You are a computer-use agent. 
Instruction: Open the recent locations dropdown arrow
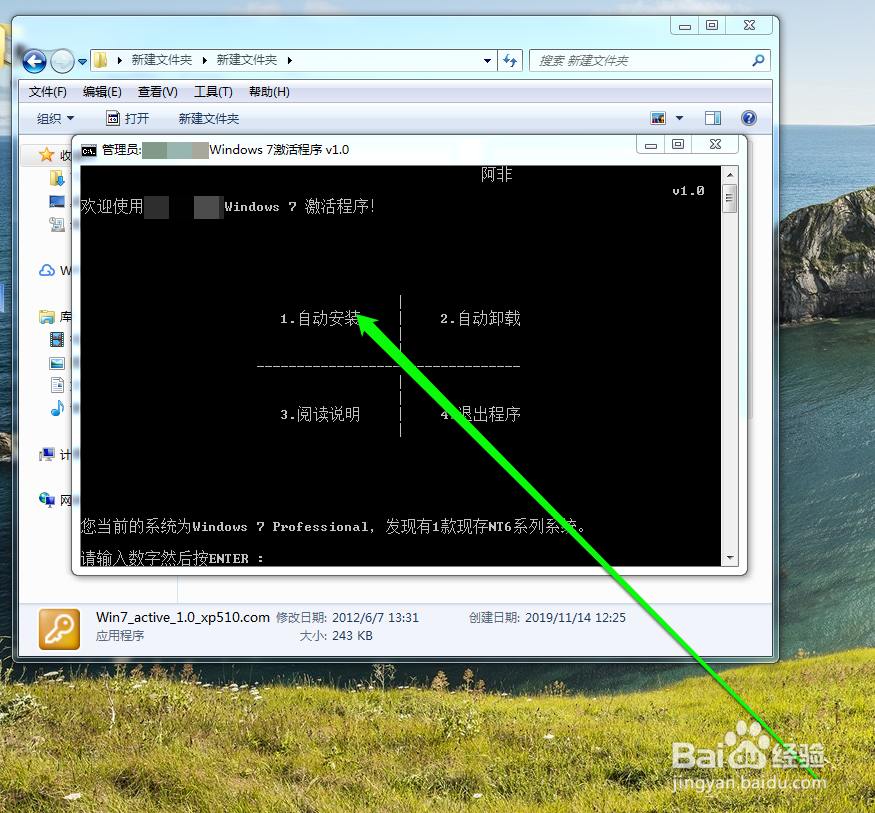(82, 61)
